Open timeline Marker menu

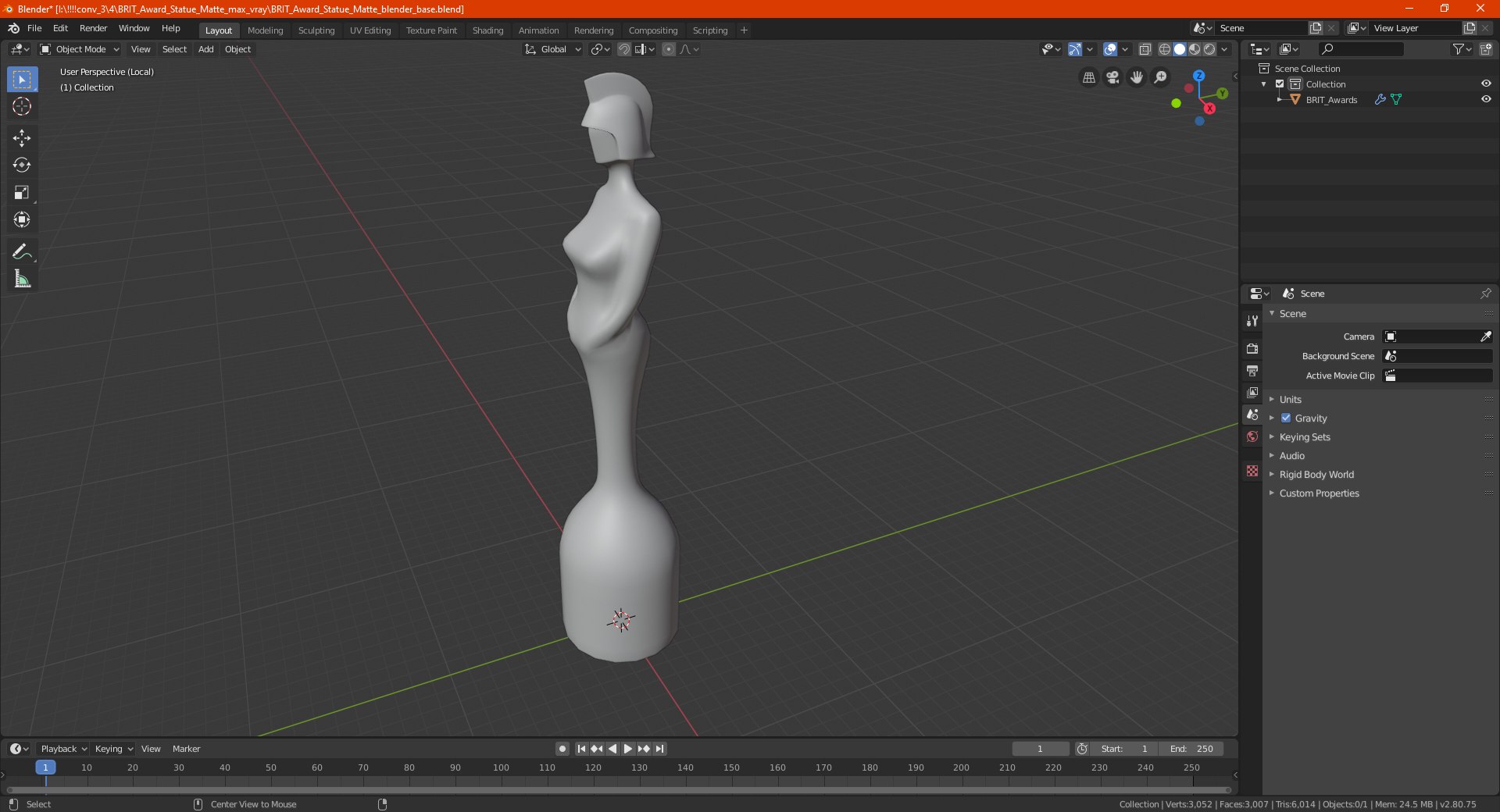186,749
